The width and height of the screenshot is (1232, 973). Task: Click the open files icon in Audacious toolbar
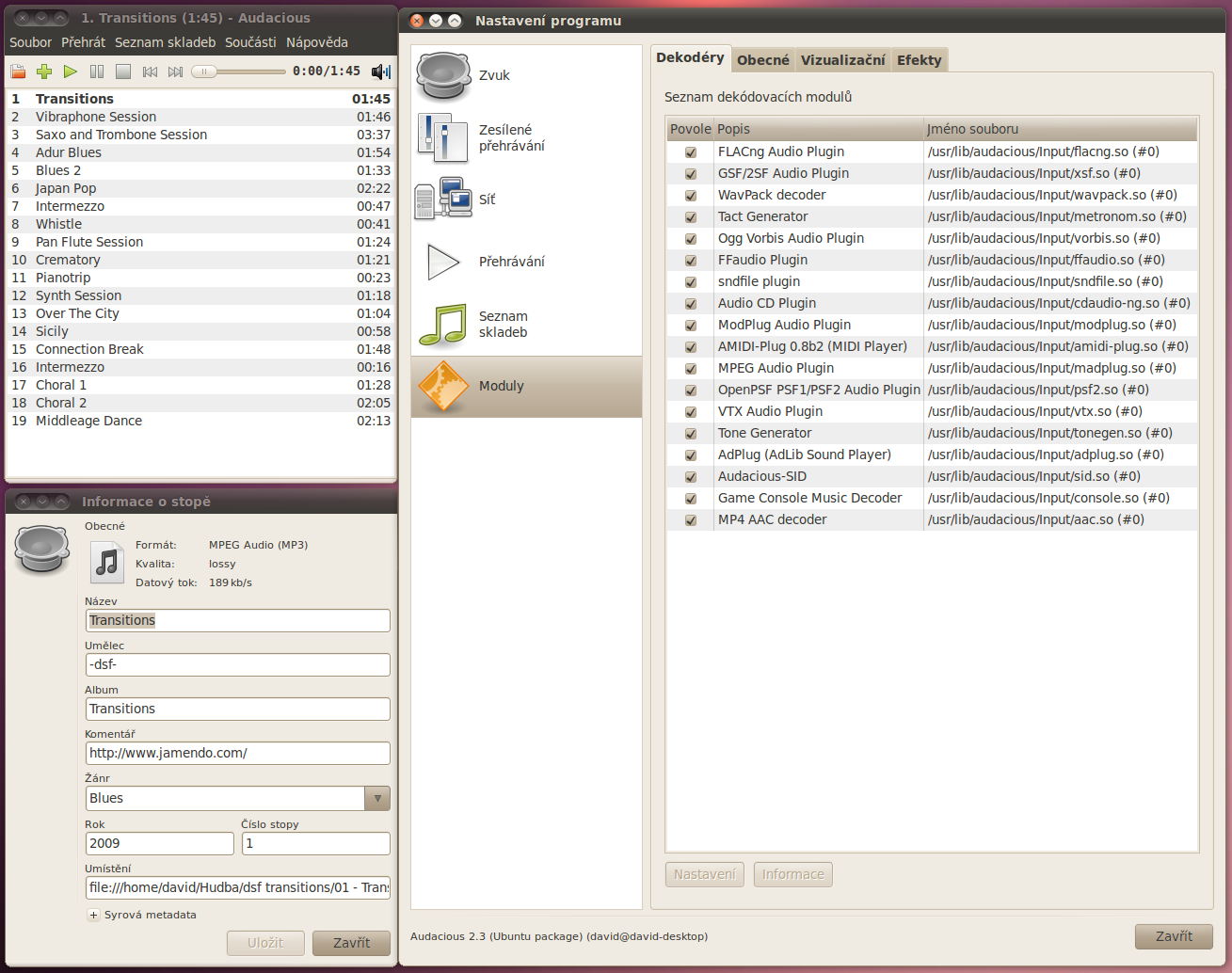[x=18, y=72]
